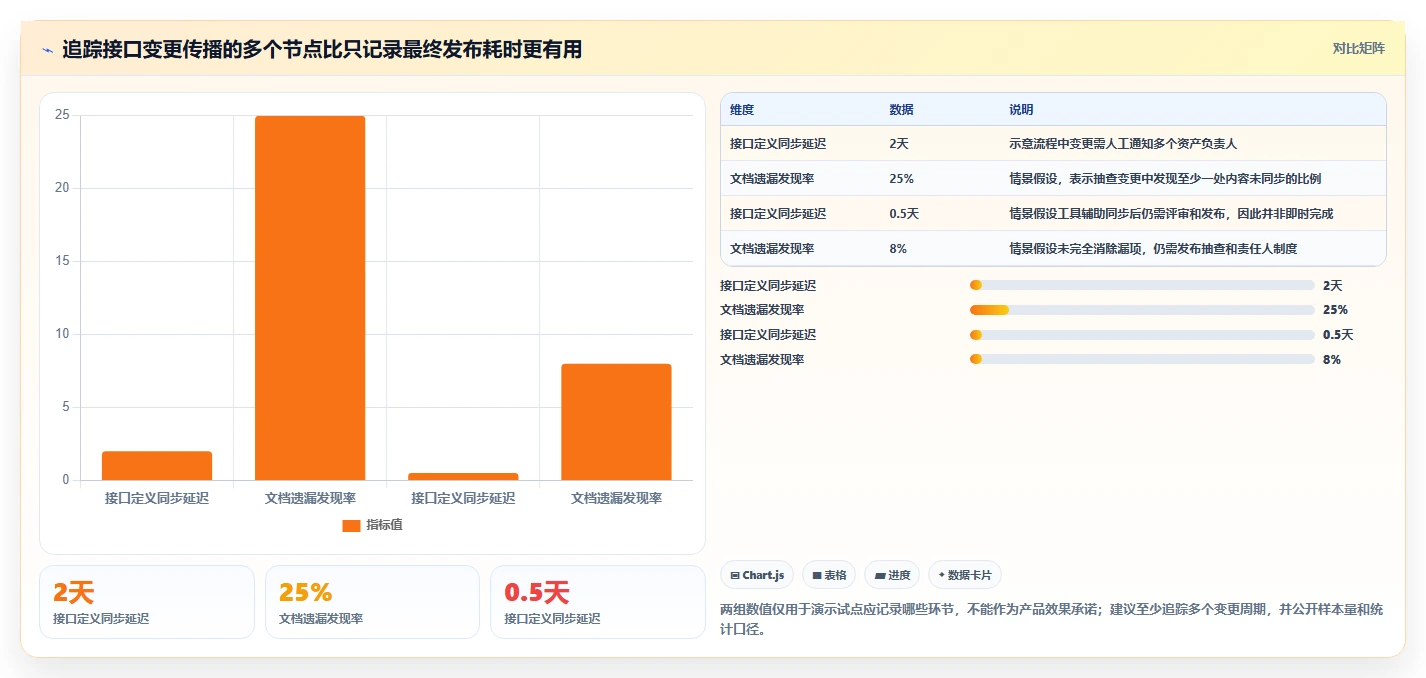Click the 0.5天 cell in the table
Image resolution: width=1426 pixels, height=678 pixels.
[904, 214]
